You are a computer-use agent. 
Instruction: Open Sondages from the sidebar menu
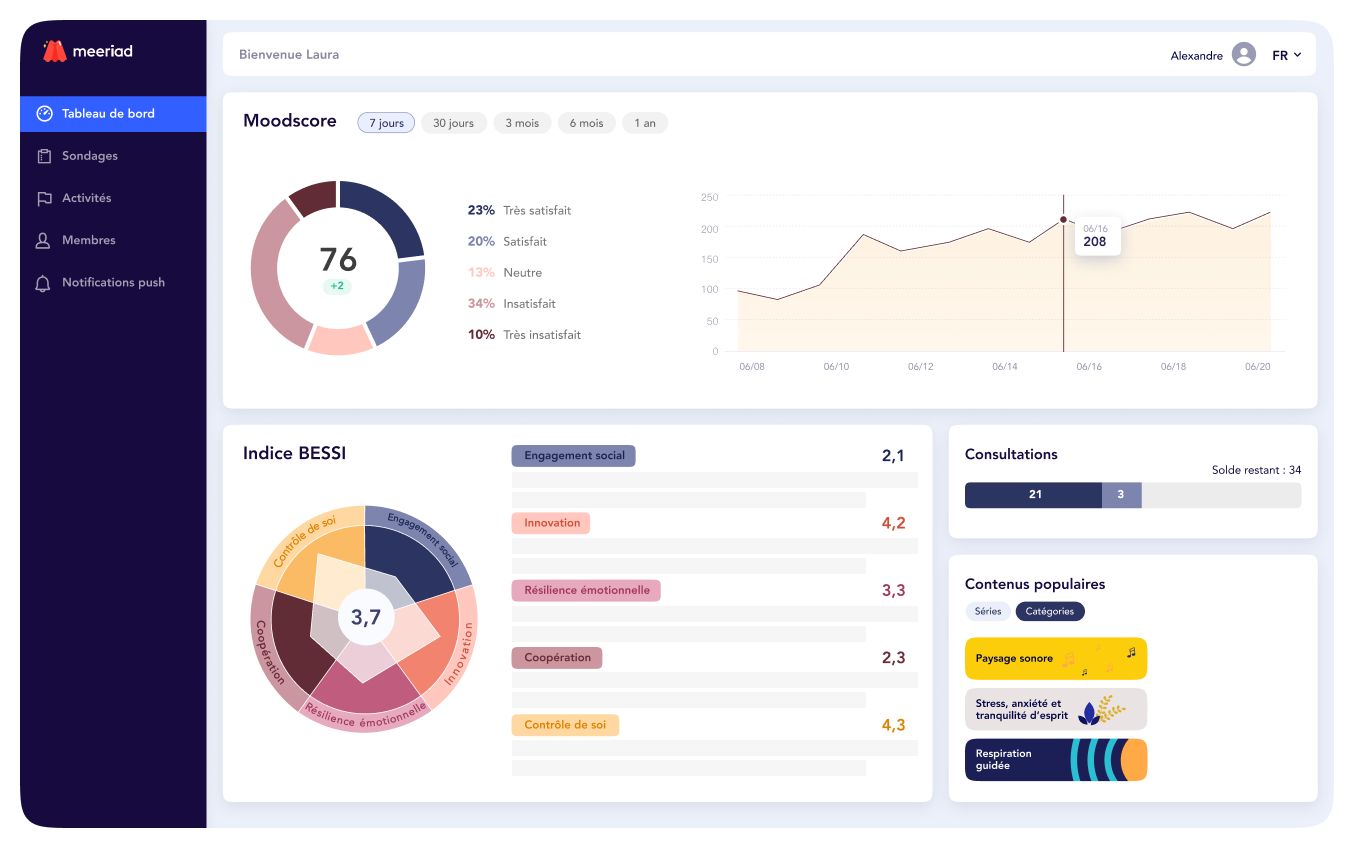[90, 156]
